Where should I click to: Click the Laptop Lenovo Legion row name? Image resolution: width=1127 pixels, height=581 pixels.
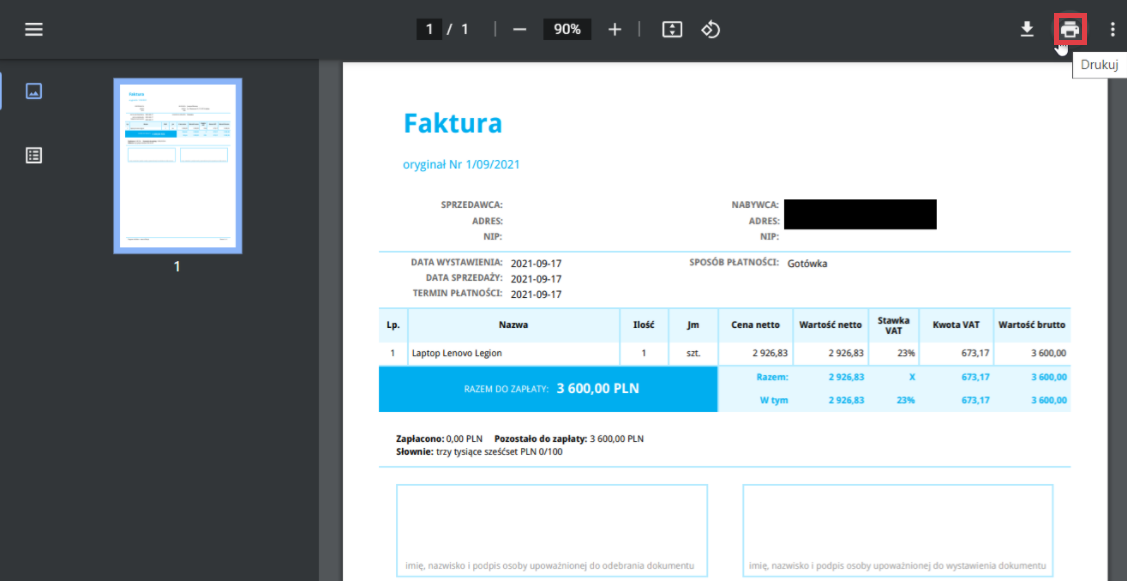click(457, 353)
